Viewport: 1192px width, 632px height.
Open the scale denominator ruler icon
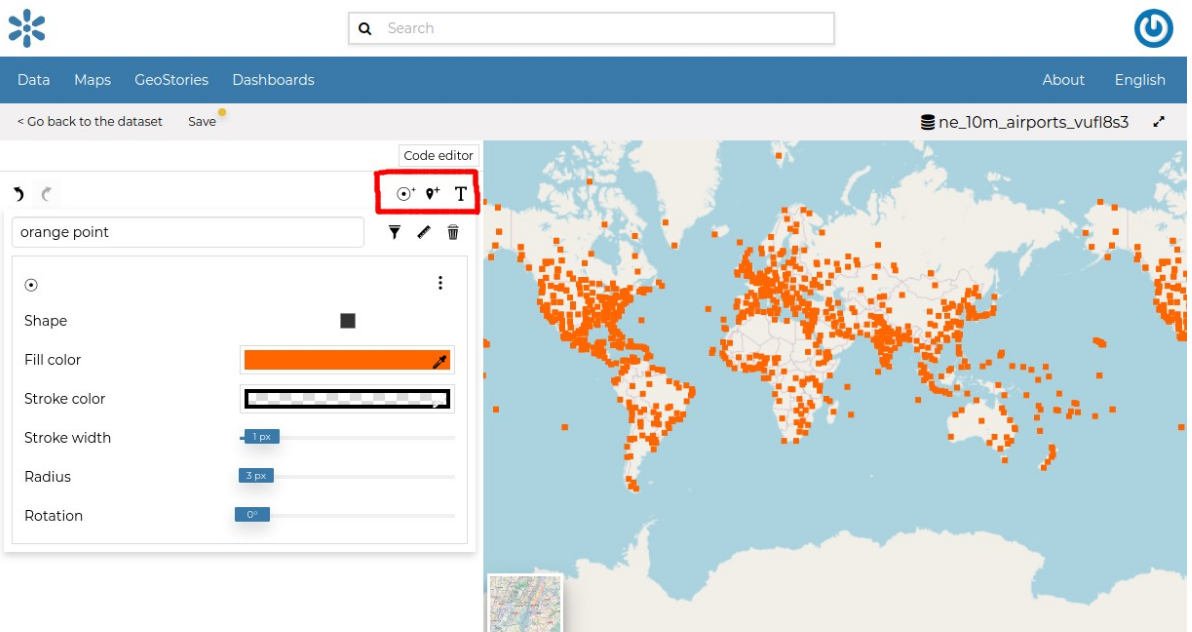(424, 232)
